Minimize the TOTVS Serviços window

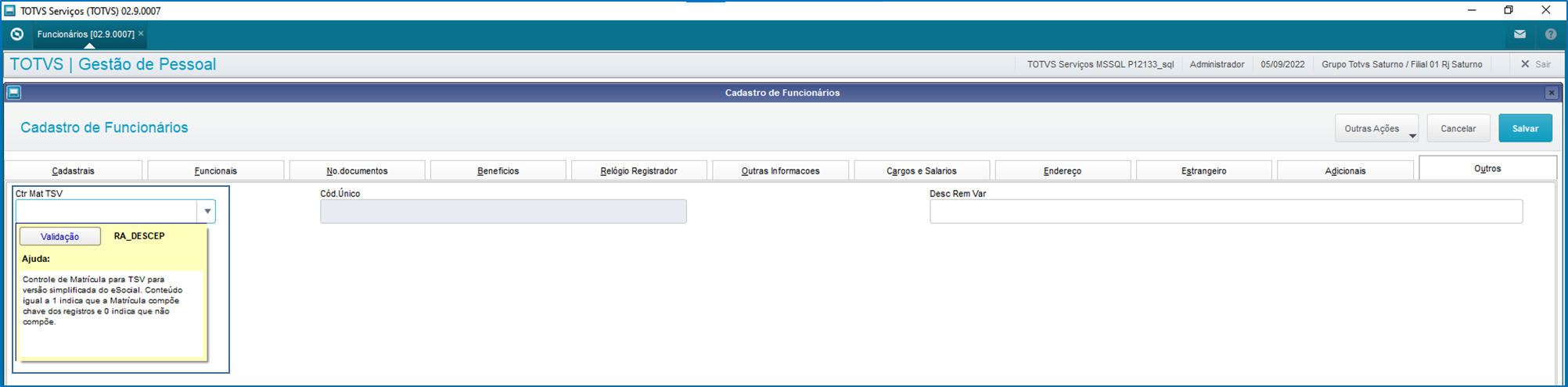point(1472,10)
